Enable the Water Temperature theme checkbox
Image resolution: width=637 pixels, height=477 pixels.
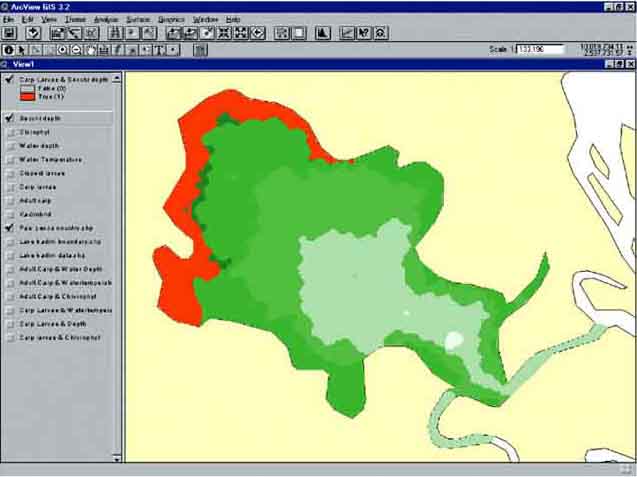pyautogui.click(x=9, y=159)
